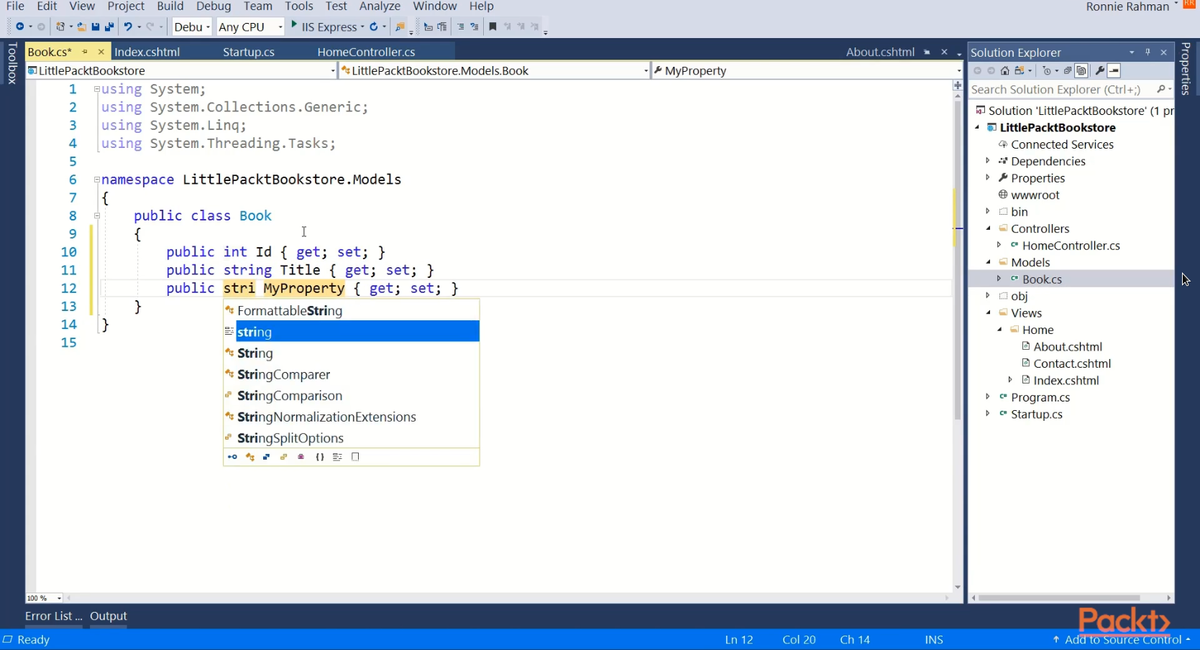Click the browser refresh icon beside IIS Express
The image size is (1200, 650).
[373, 26]
